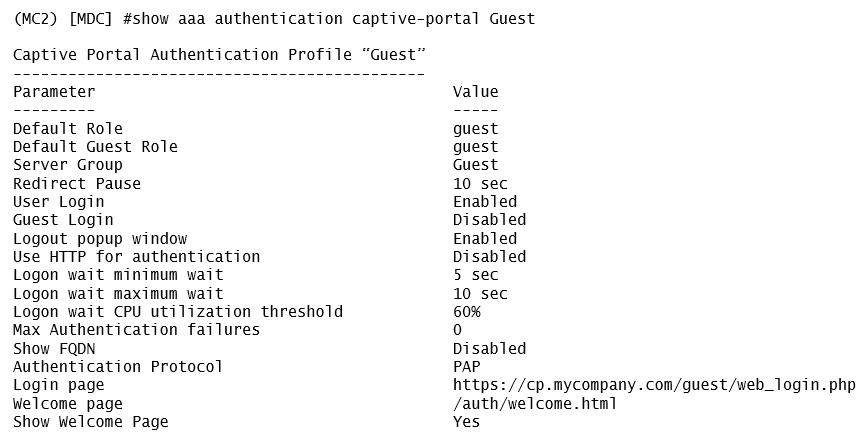Viewport: 866px width, 440px height.
Task: Click the Show Welcome Page "Yes" value
Action: coord(467,422)
